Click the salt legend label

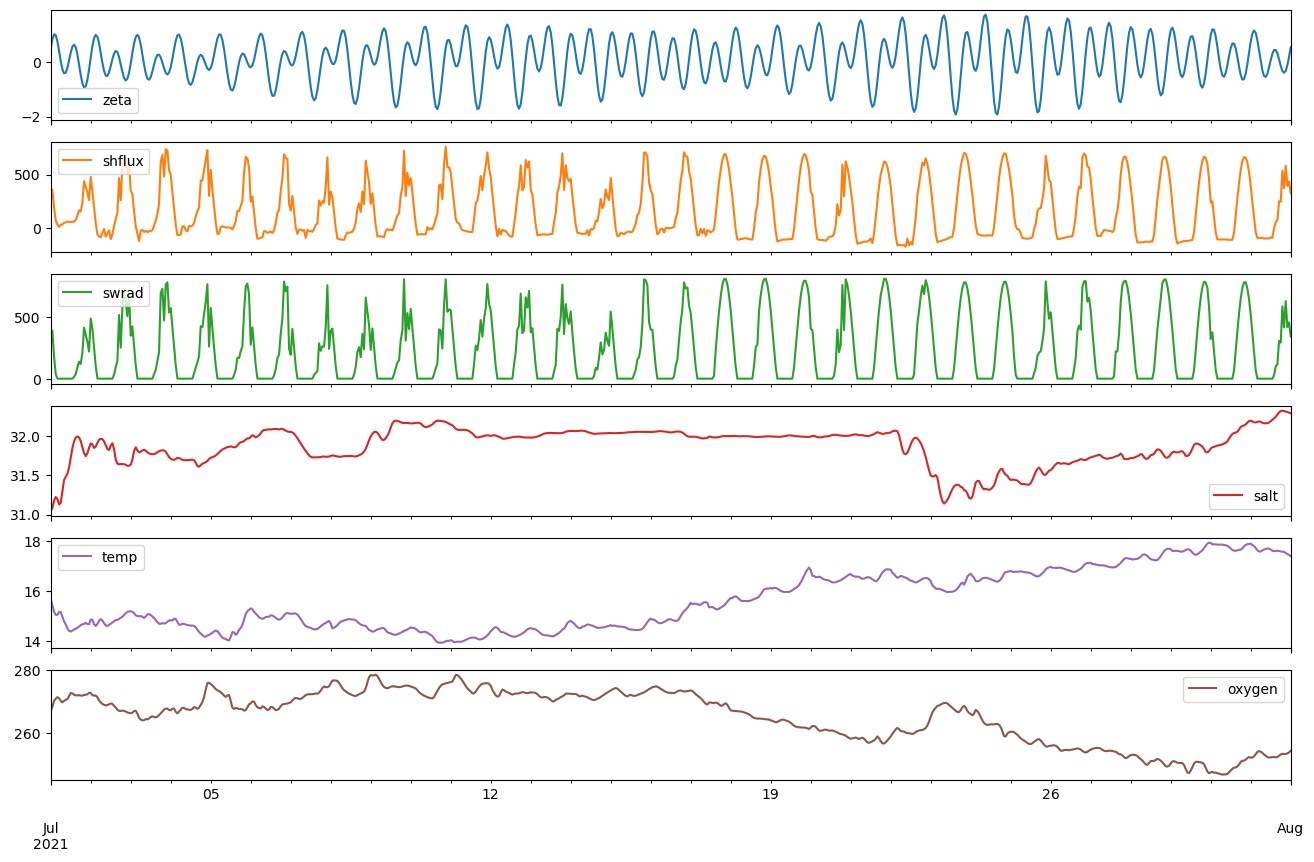(1266, 496)
